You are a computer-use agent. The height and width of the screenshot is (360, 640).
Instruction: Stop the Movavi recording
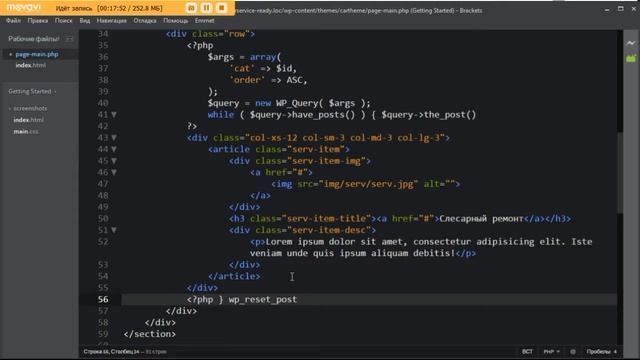click(x=221, y=8)
